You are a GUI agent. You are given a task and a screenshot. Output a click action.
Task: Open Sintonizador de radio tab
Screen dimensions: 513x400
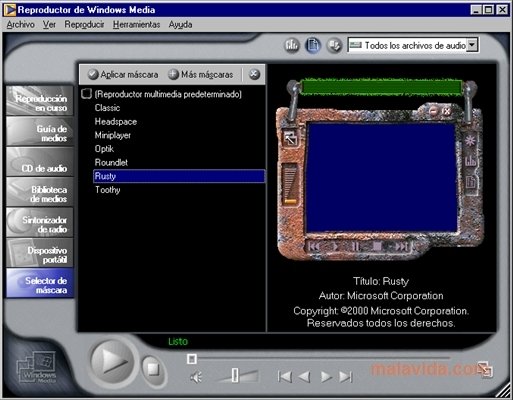pyautogui.click(x=40, y=222)
